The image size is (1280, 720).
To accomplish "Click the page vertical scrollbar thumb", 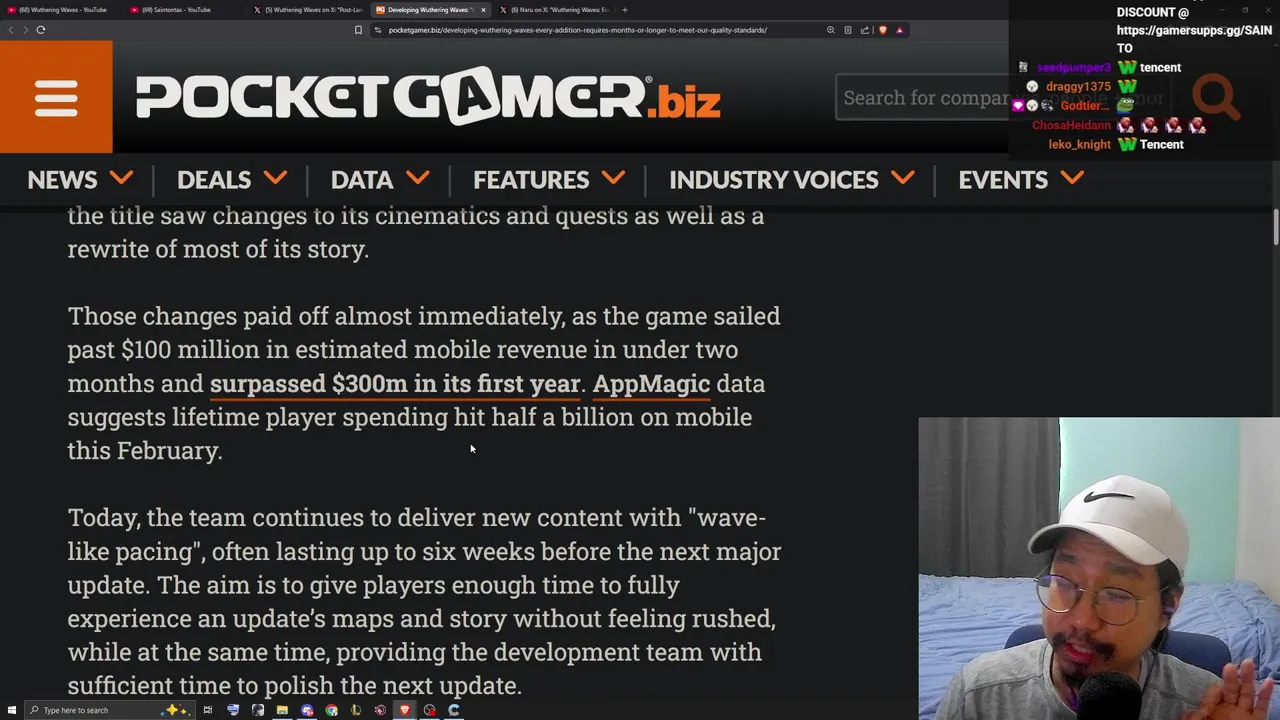I will tap(1276, 227).
